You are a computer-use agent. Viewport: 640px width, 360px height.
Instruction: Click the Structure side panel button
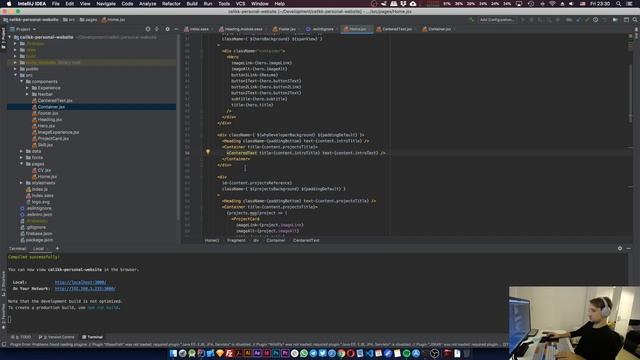click(3, 284)
